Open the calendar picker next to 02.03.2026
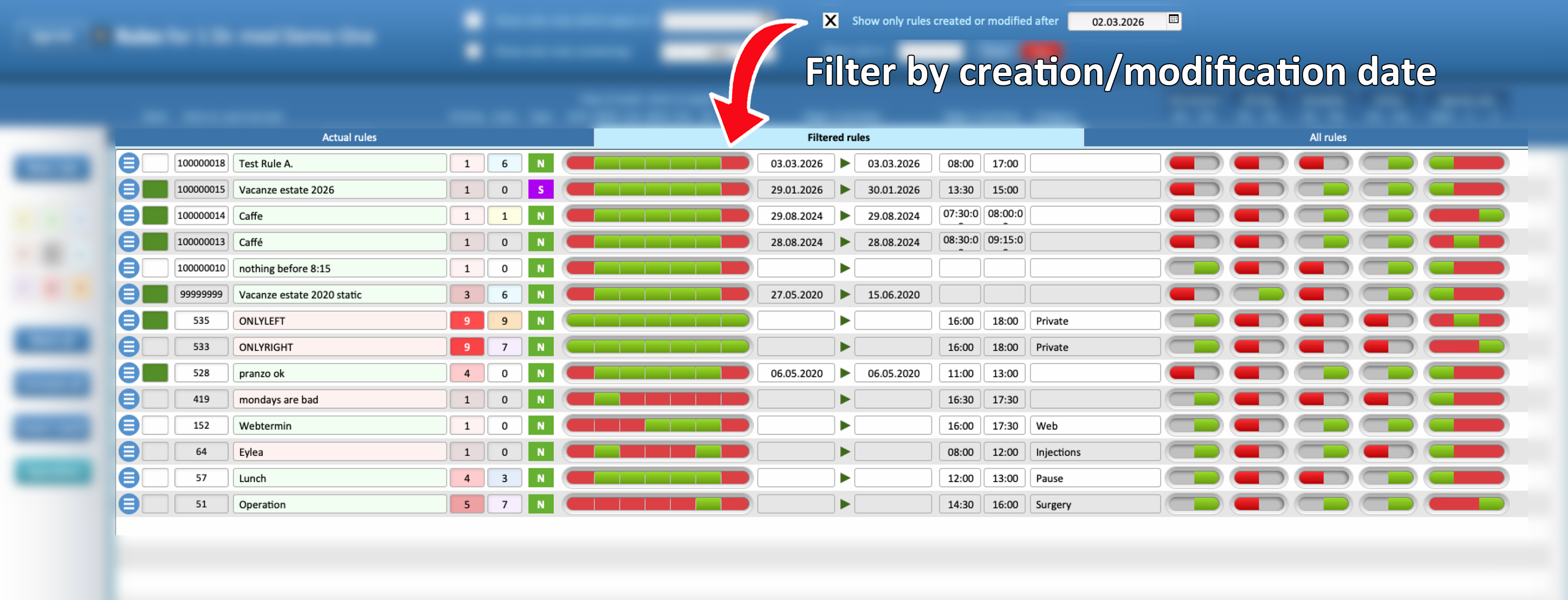Image resolution: width=1568 pixels, height=600 pixels. click(x=1173, y=20)
